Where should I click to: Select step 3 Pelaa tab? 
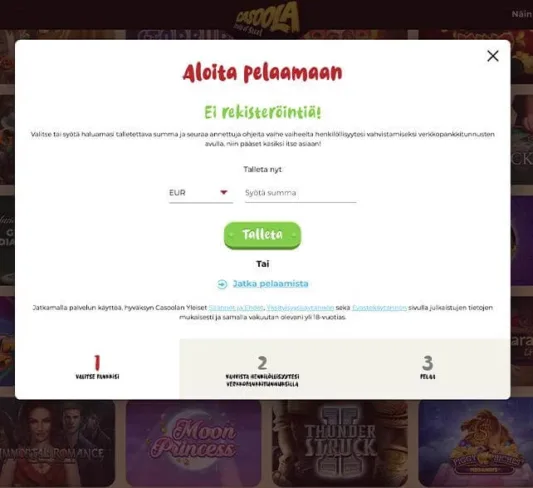coord(428,368)
